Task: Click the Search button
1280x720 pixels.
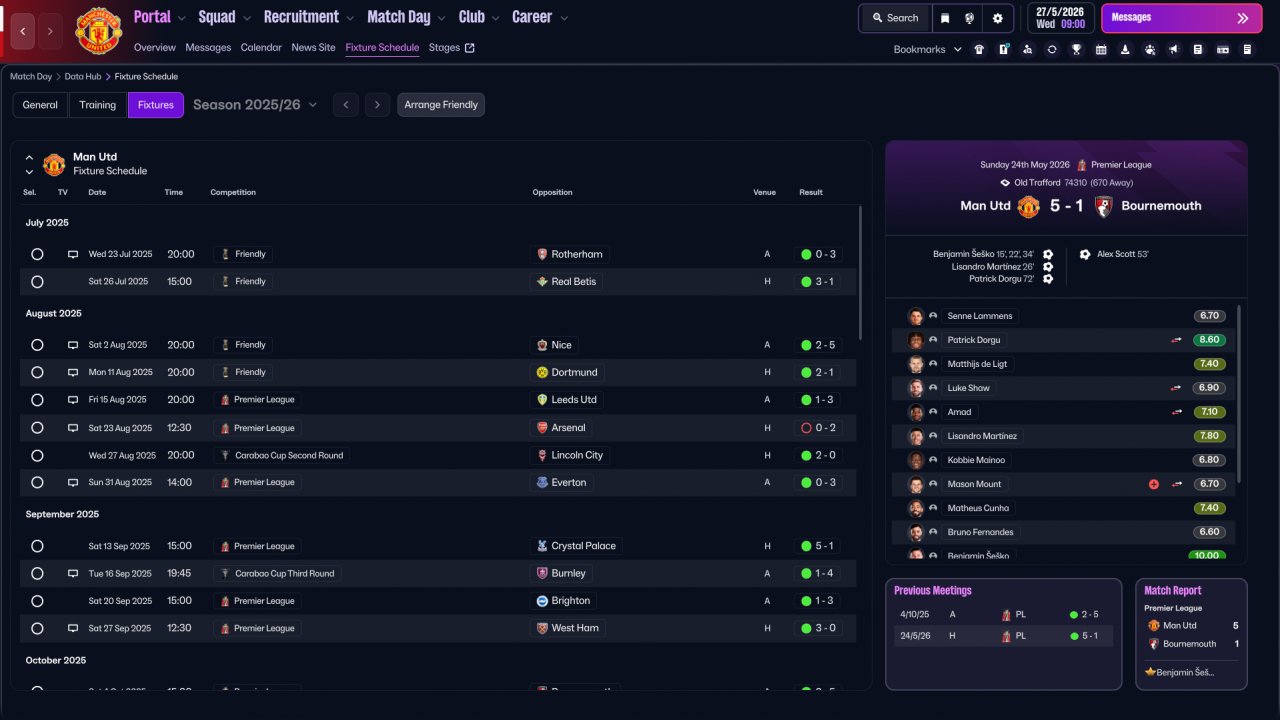Action: tap(894, 18)
